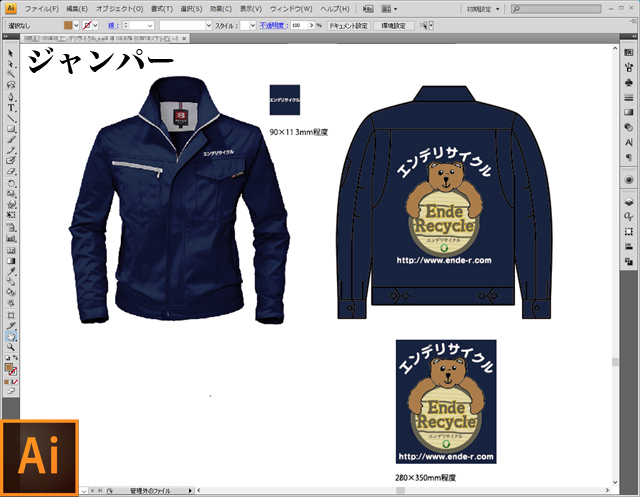Pick the Free Transform tool
640x497 pixels.
click(11, 215)
